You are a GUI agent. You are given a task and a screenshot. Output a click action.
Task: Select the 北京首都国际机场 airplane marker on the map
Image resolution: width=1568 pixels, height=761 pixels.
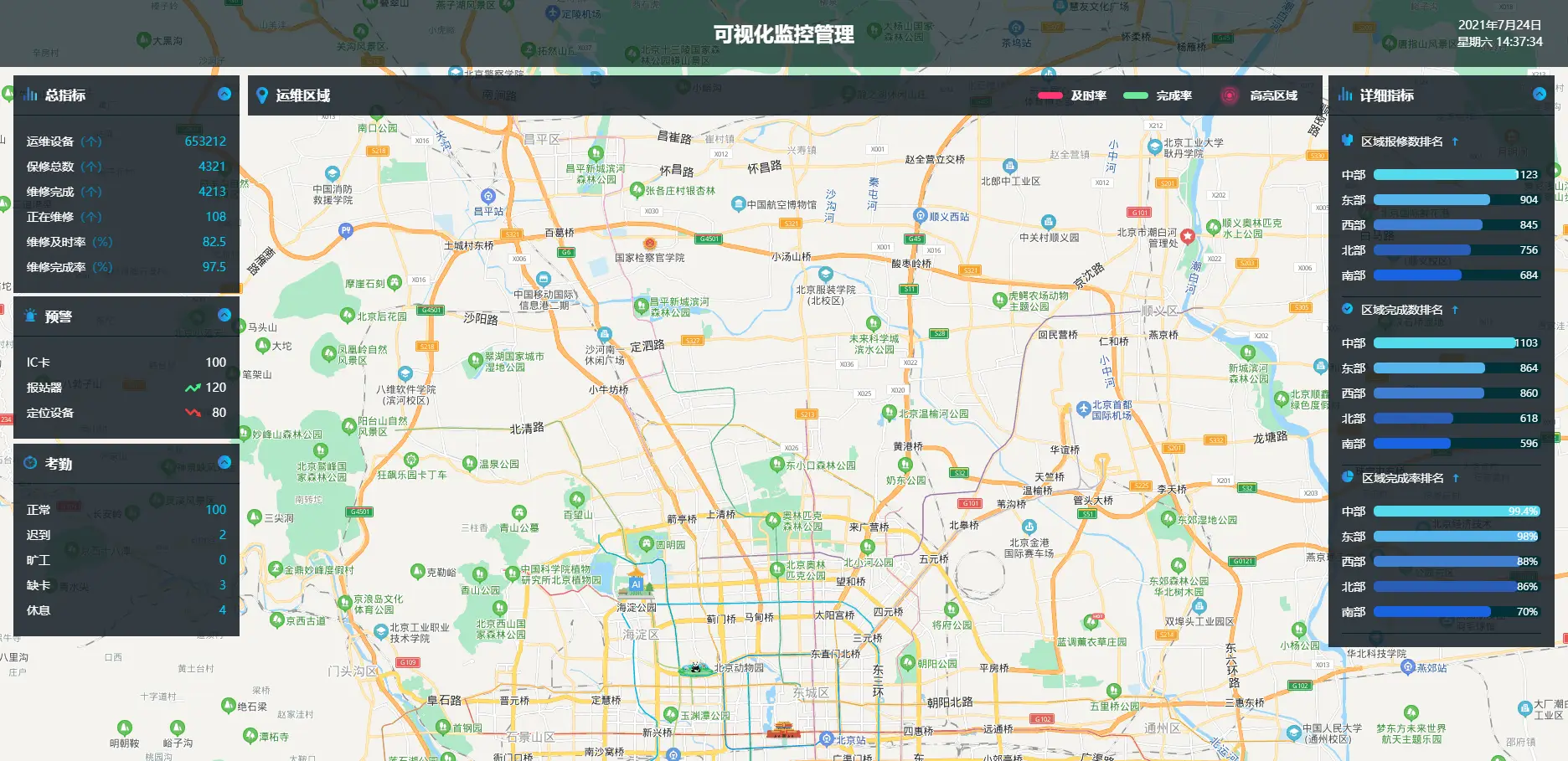[1084, 409]
